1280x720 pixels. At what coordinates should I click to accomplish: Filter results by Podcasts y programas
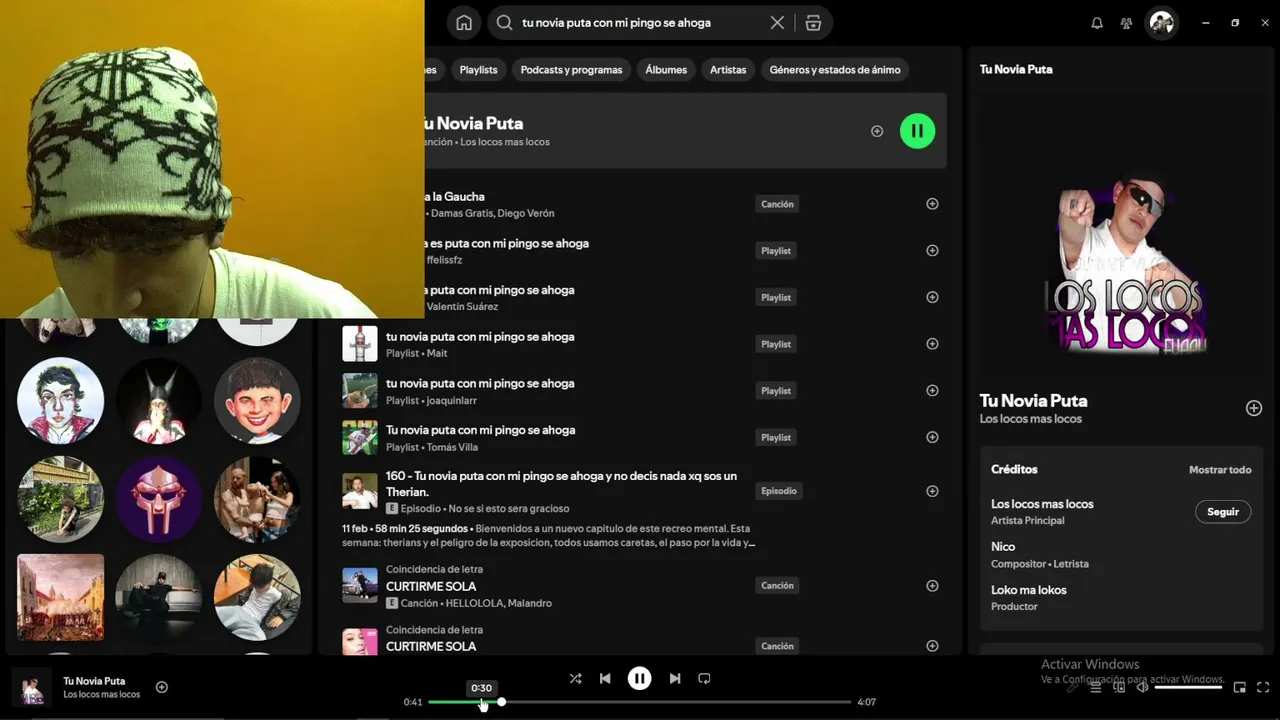(571, 70)
